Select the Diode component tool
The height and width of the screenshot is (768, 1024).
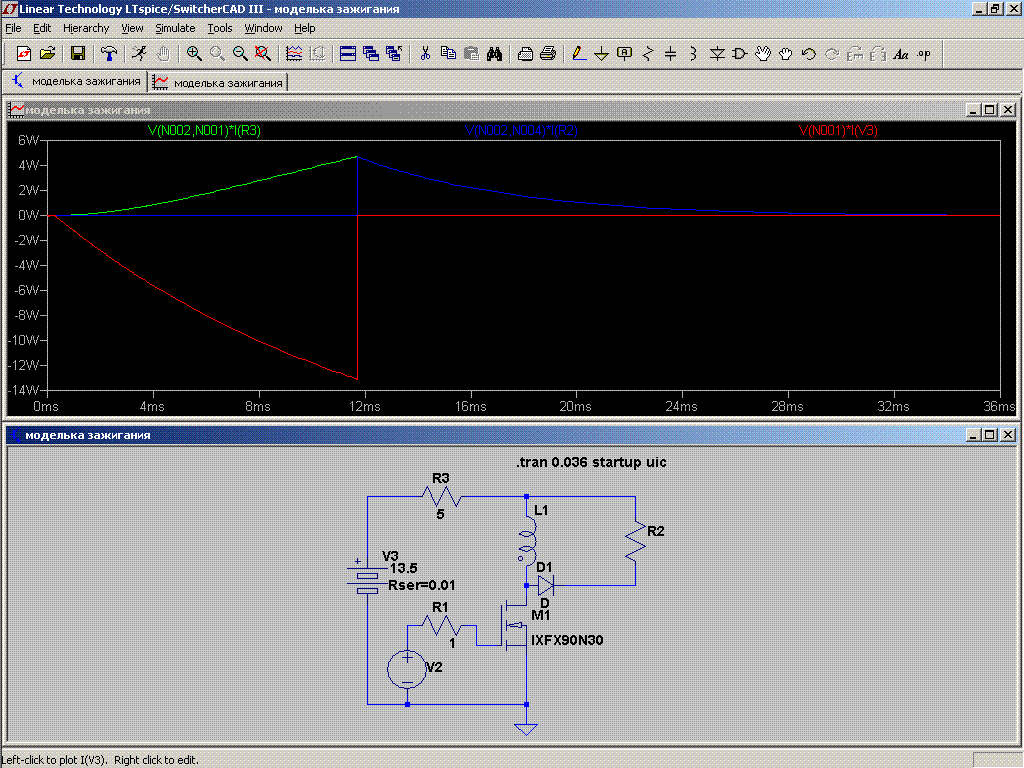pos(717,54)
